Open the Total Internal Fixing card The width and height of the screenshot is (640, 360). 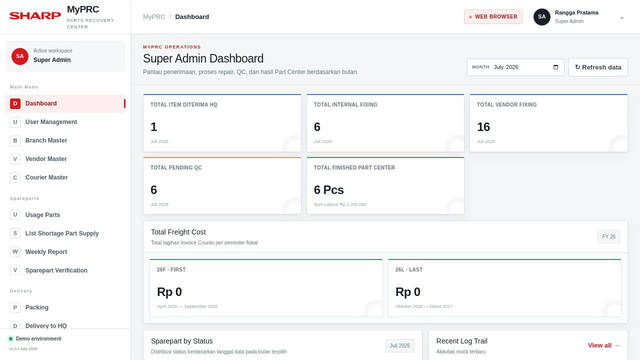(x=385, y=123)
